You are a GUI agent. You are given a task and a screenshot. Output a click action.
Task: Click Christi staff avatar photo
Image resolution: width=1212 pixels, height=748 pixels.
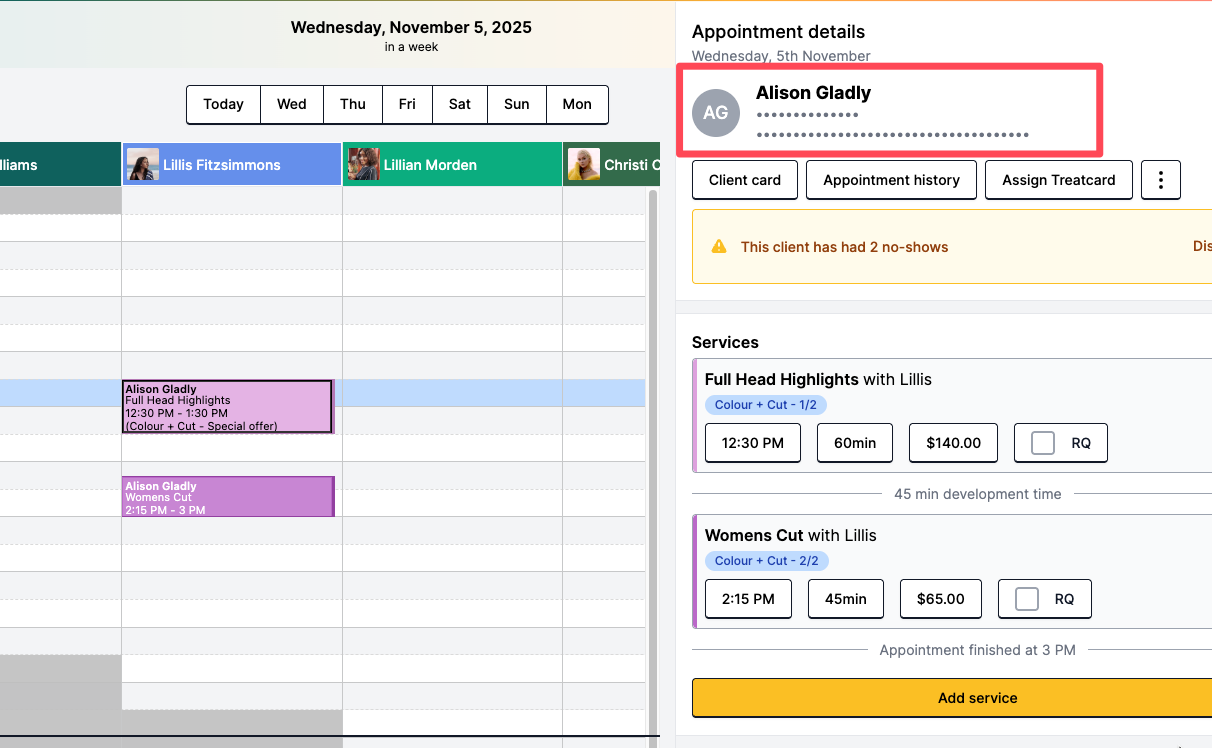pyautogui.click(x=583, y=165)
